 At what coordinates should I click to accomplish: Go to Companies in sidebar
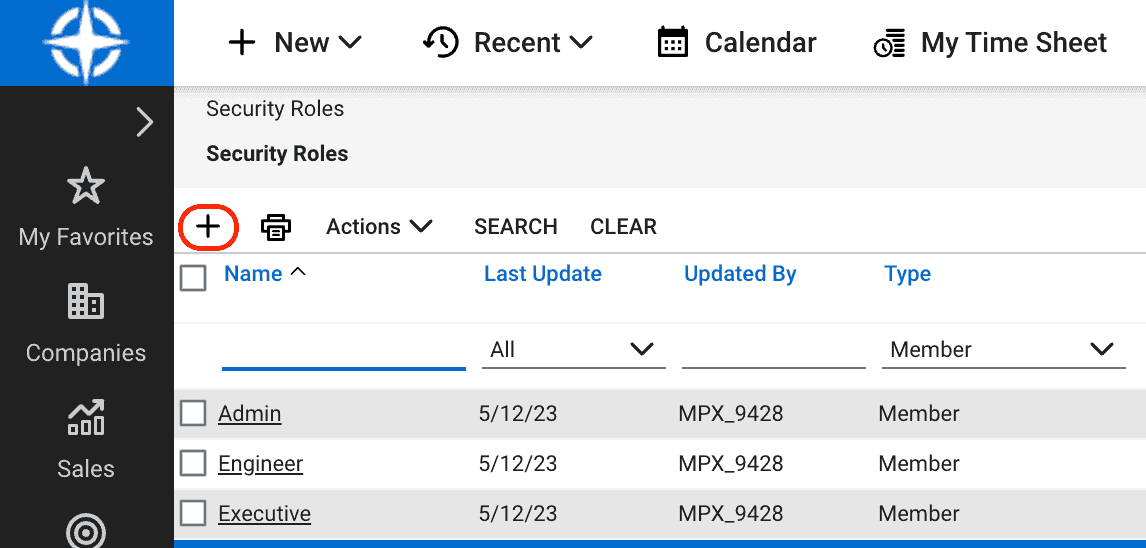[86, 323]
